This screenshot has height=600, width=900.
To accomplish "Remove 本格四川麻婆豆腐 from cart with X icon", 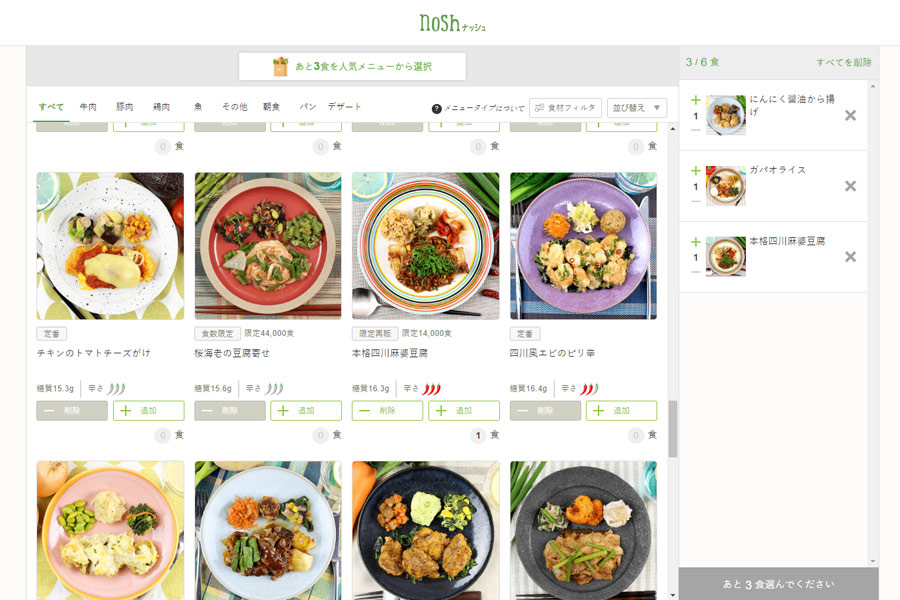I will pos(850,257).
